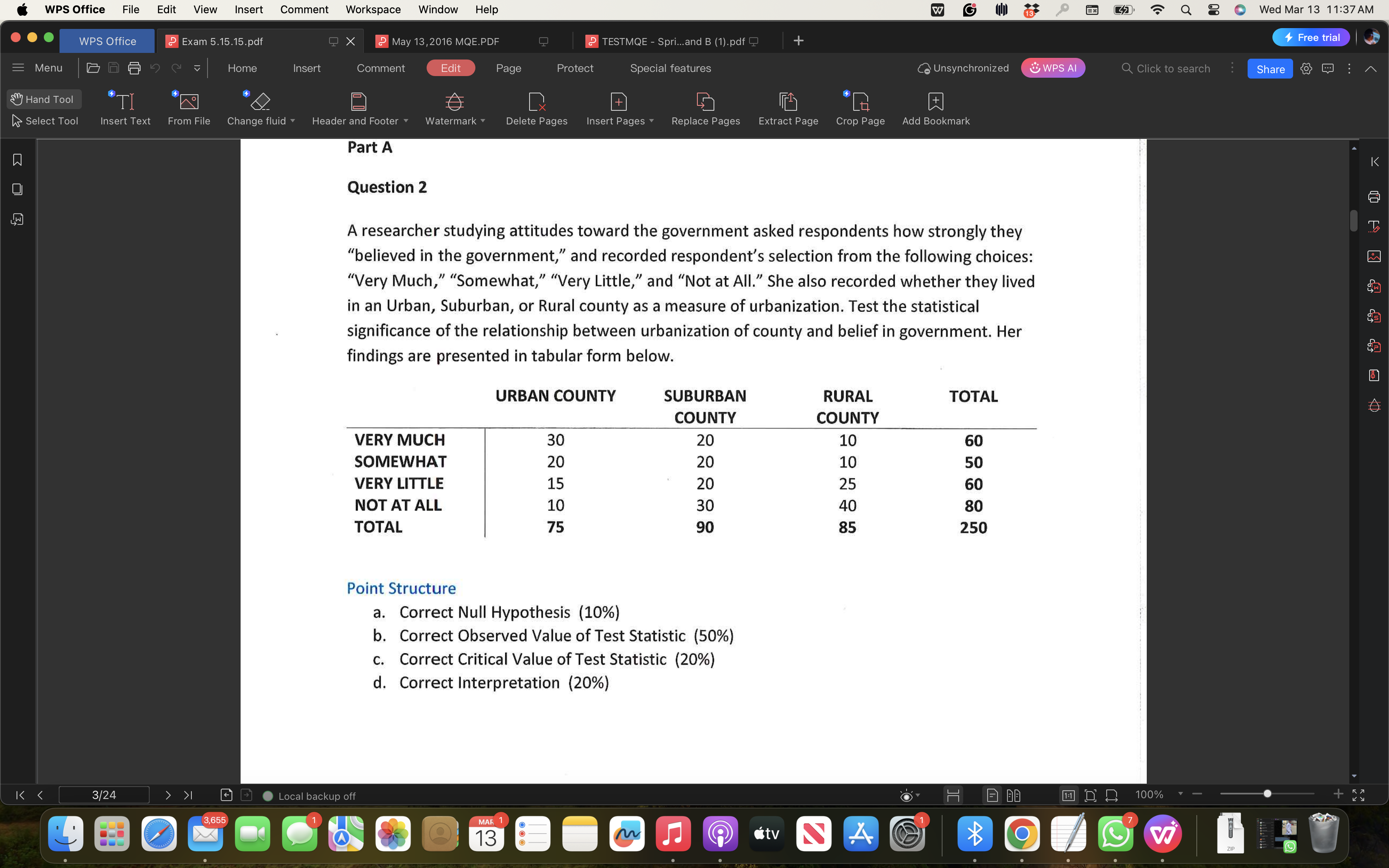Activate the Hand Tool

44,99
